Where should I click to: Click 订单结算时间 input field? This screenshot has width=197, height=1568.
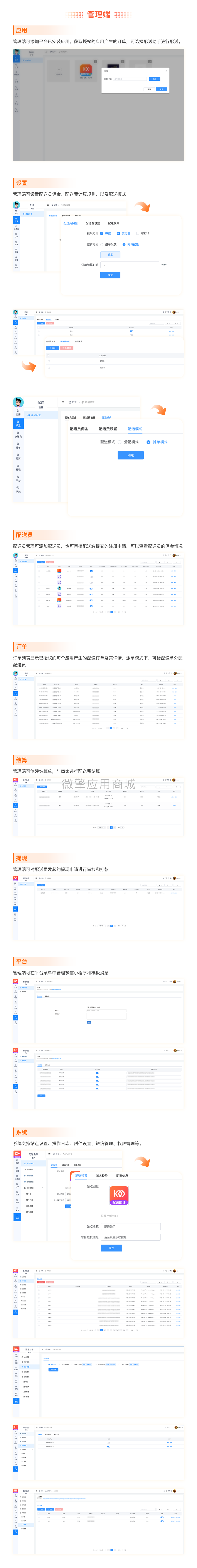[x=130, y=265]
